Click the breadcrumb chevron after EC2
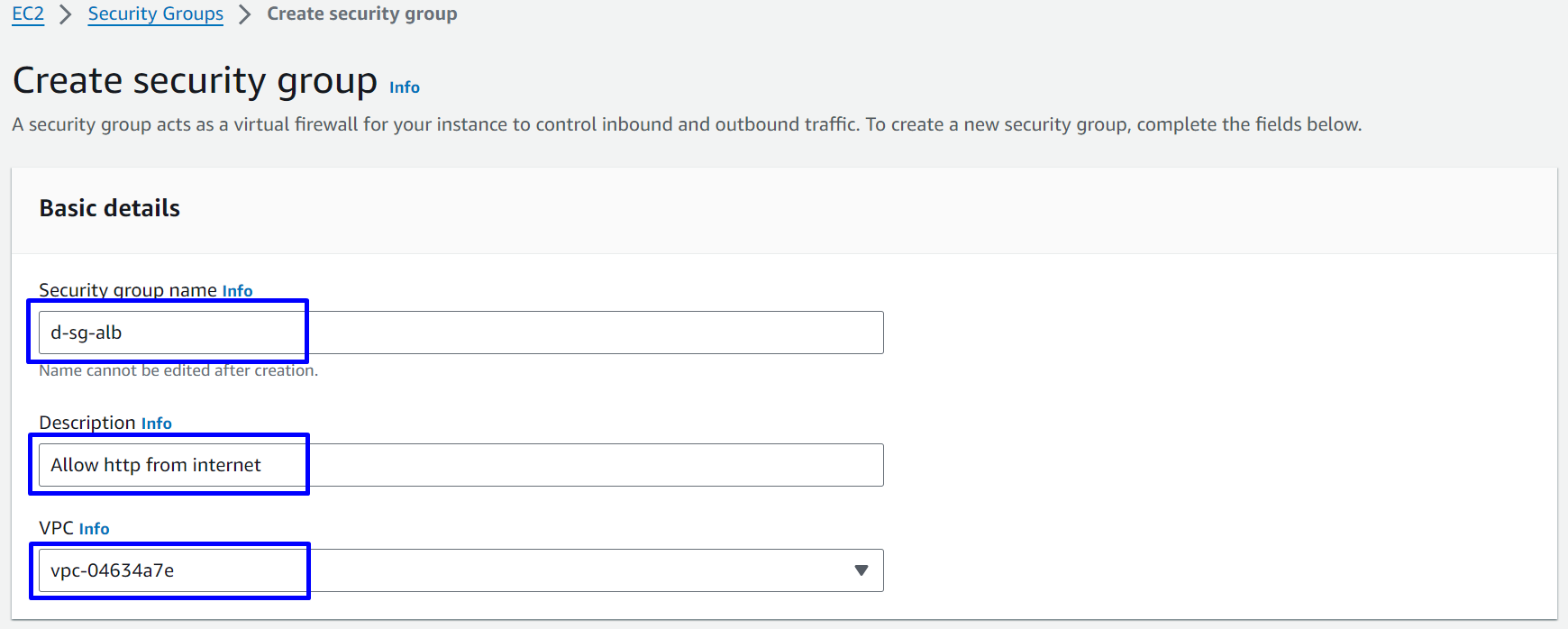1568x629 pixels. 65,14
